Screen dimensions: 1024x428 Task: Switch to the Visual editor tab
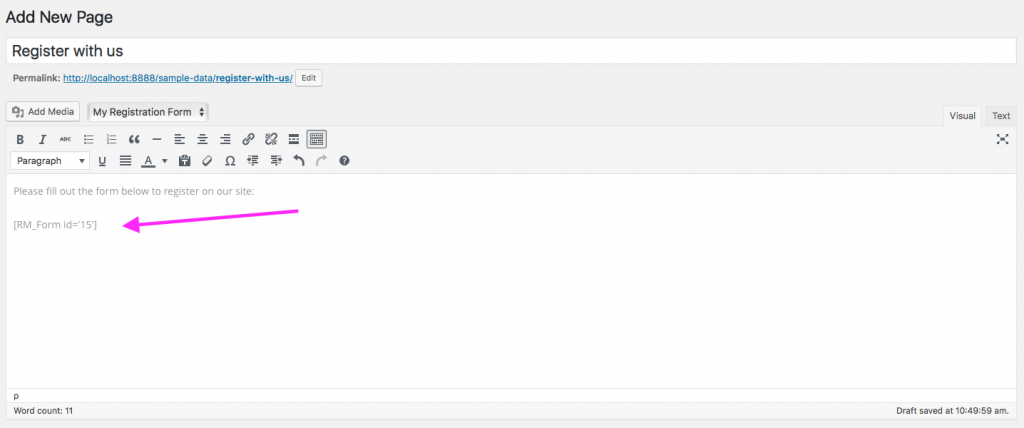[962, 116]
